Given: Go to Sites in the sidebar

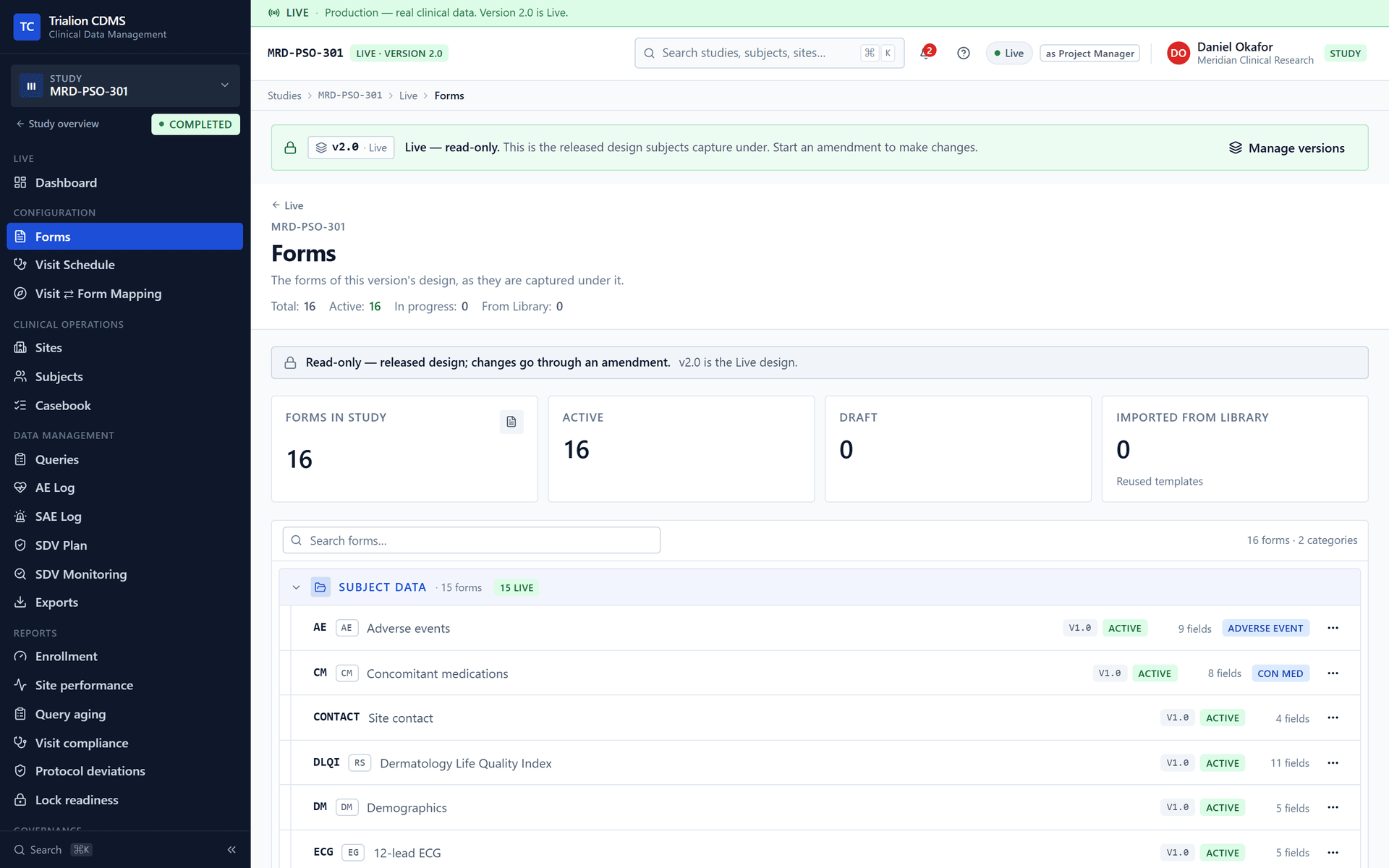Looking at the screenshot, I should click(x=124, y=348).
